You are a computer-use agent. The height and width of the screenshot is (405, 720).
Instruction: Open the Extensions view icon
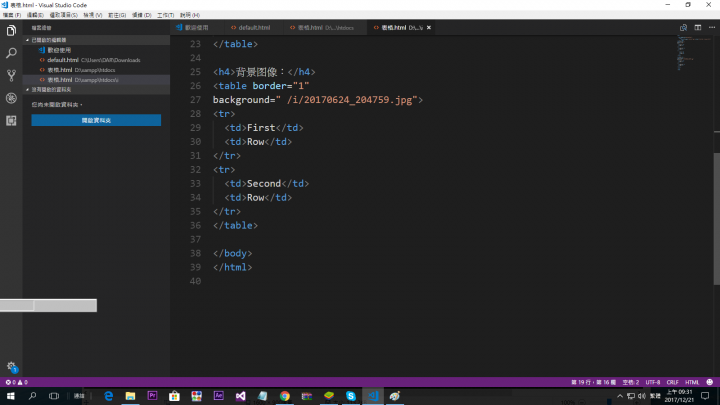(11, 120)
